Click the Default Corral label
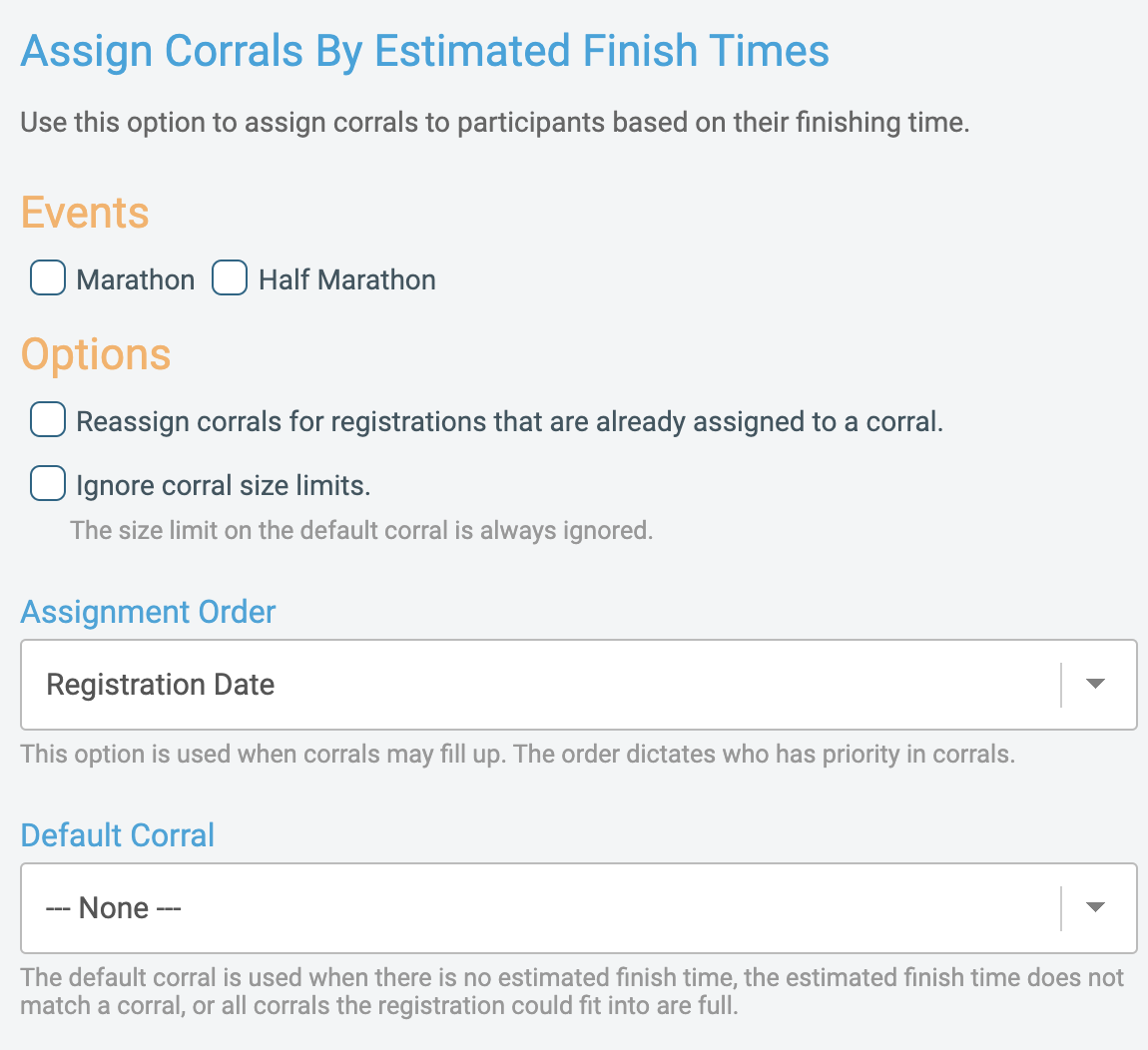 (117, 835)
